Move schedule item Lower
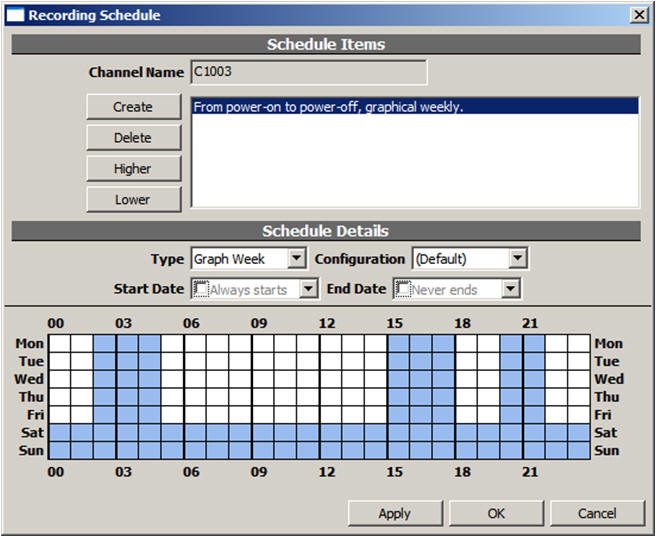656x537 pixels. (133, 200)
